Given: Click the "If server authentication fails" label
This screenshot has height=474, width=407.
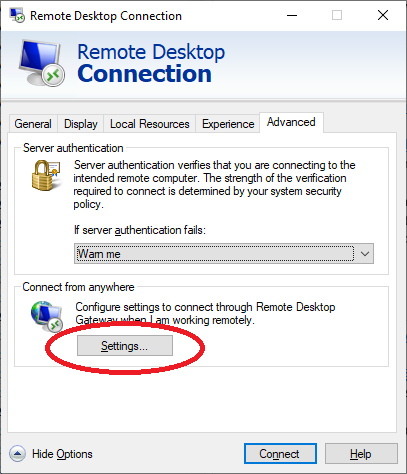Looking at the screenshot, I should (140, 230).
